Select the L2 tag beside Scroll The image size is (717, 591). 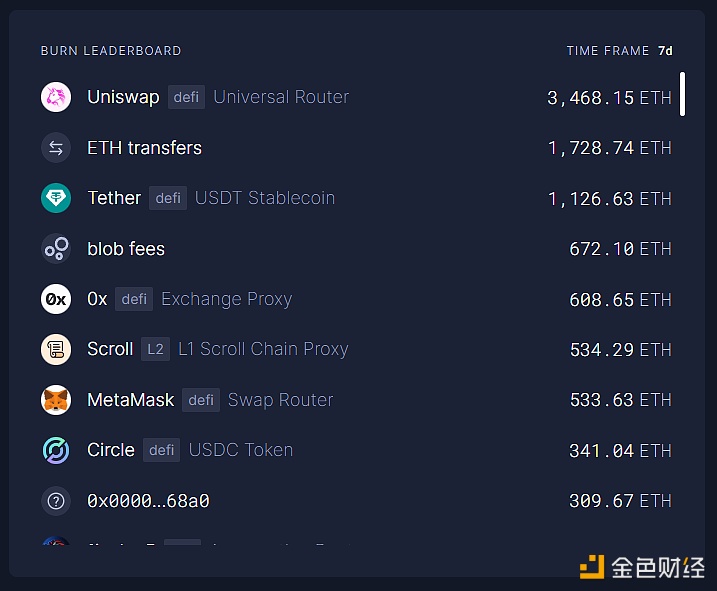coord(155,349)
